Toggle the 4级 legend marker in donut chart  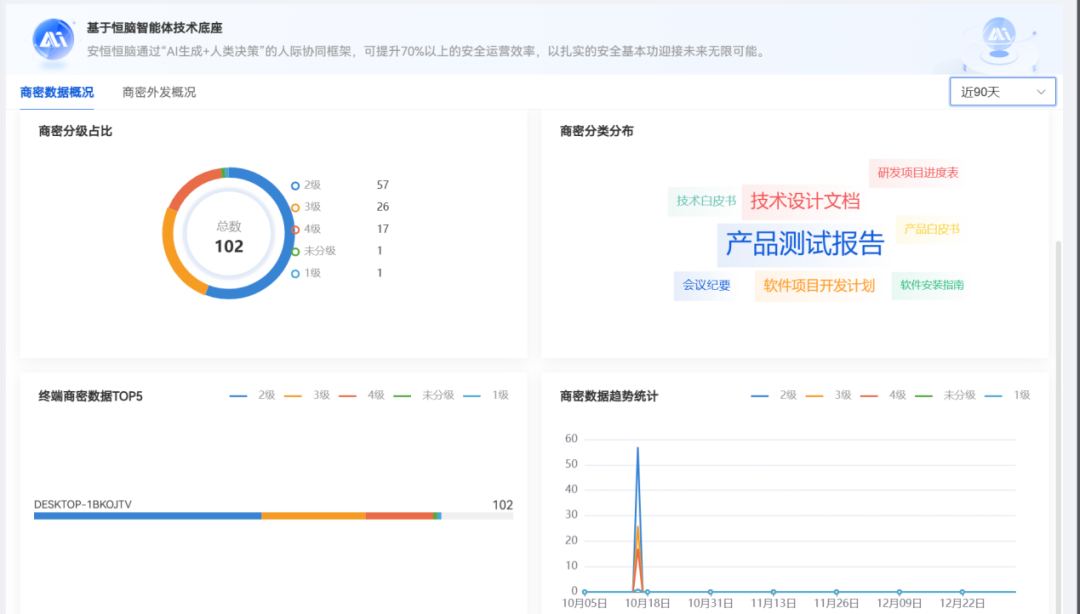point(295,229)
